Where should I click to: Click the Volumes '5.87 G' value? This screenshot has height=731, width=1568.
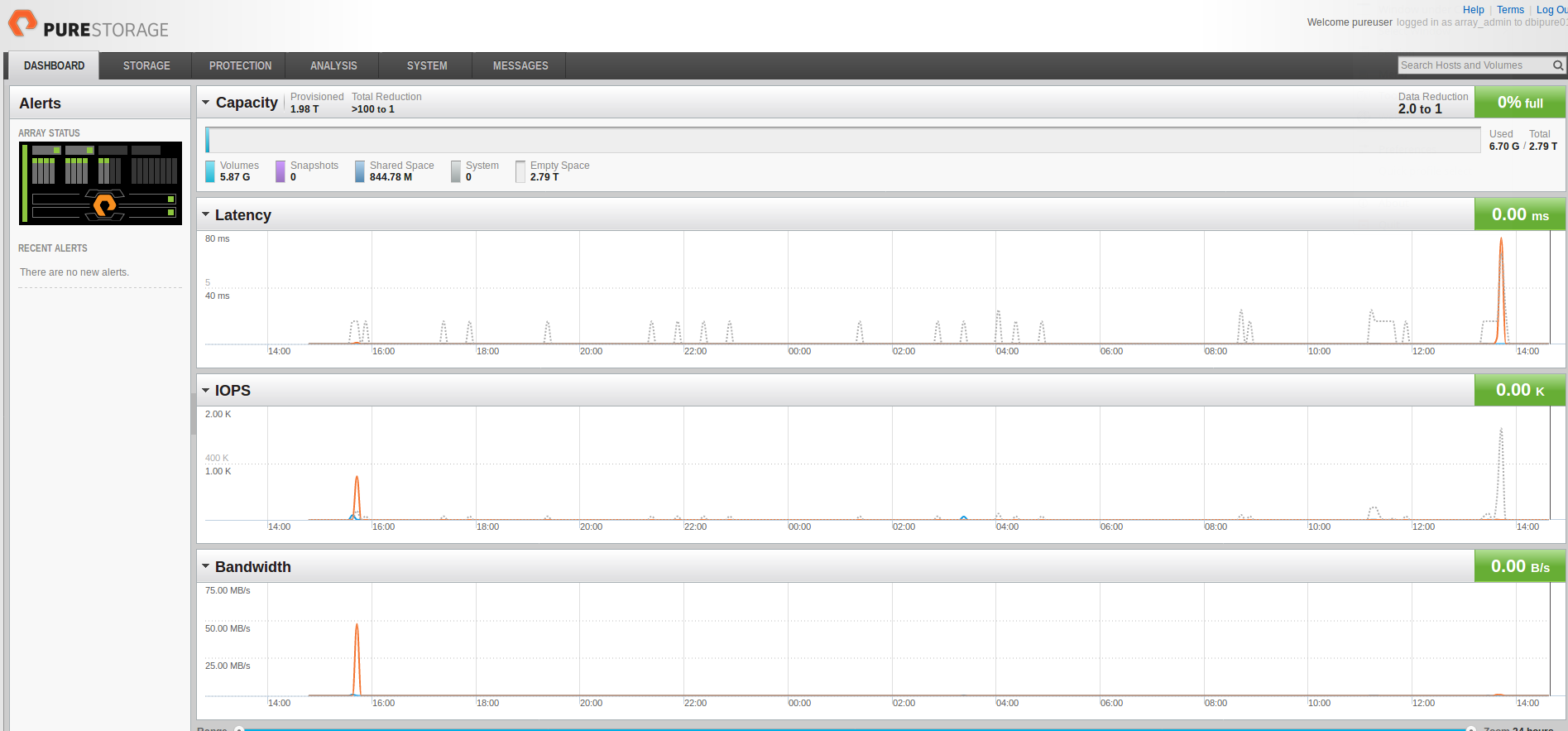point(235,177)
